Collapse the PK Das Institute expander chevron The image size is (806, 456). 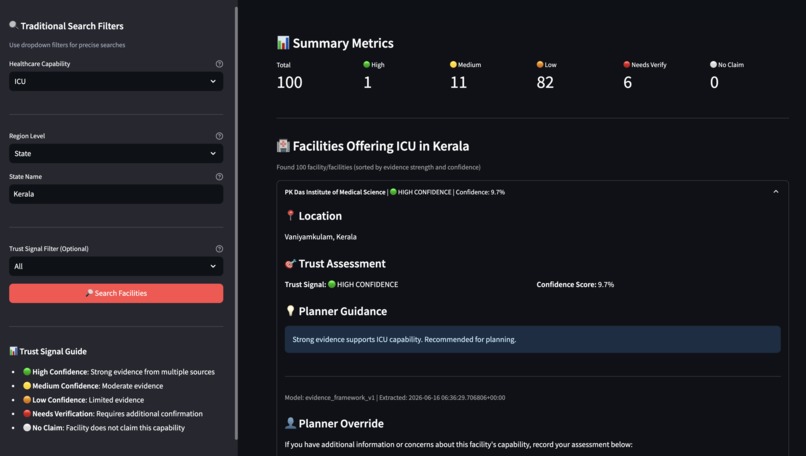(x=776, y=192)
